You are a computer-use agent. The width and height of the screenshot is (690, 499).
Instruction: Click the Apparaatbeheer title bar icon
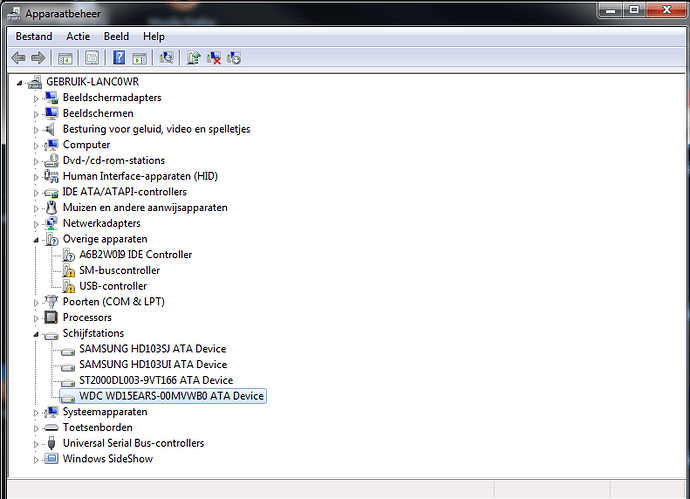15,14
